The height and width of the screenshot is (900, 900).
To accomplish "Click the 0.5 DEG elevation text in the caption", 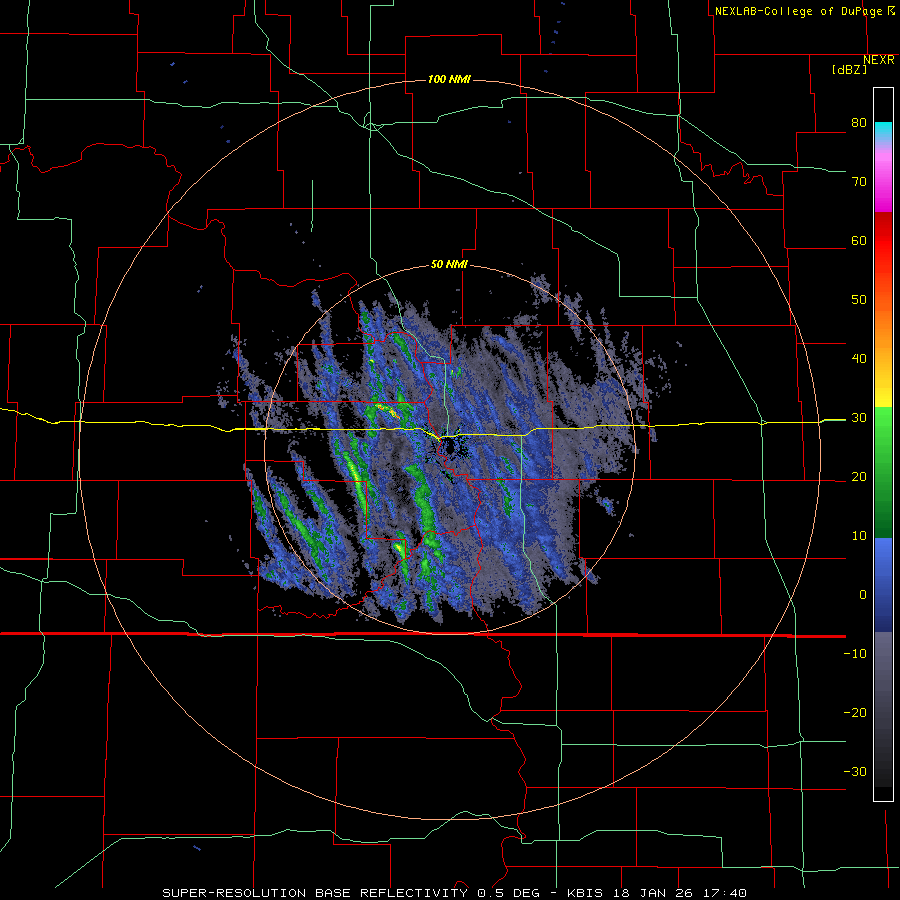I will (509, 893).
